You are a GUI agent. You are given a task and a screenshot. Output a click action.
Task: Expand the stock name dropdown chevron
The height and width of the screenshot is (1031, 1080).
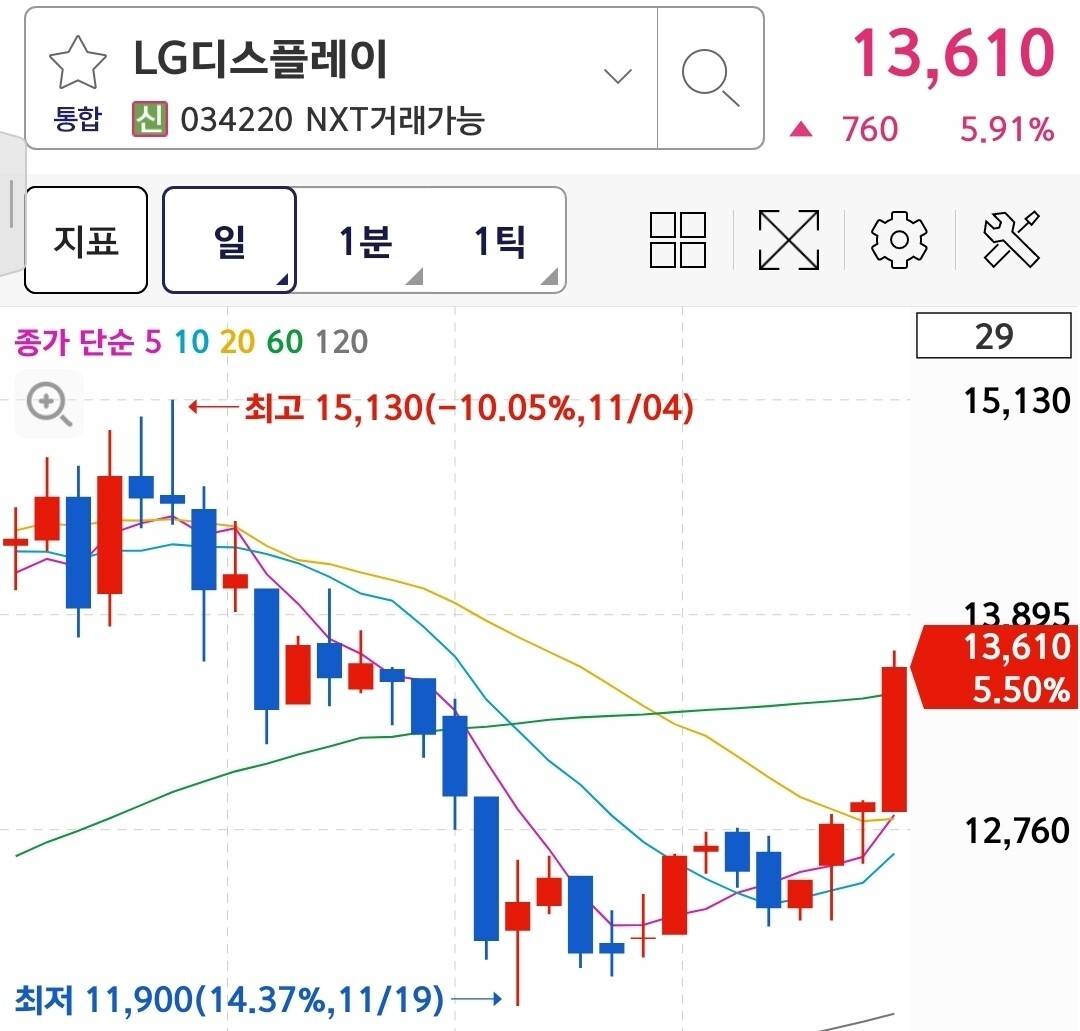point(617,75)
